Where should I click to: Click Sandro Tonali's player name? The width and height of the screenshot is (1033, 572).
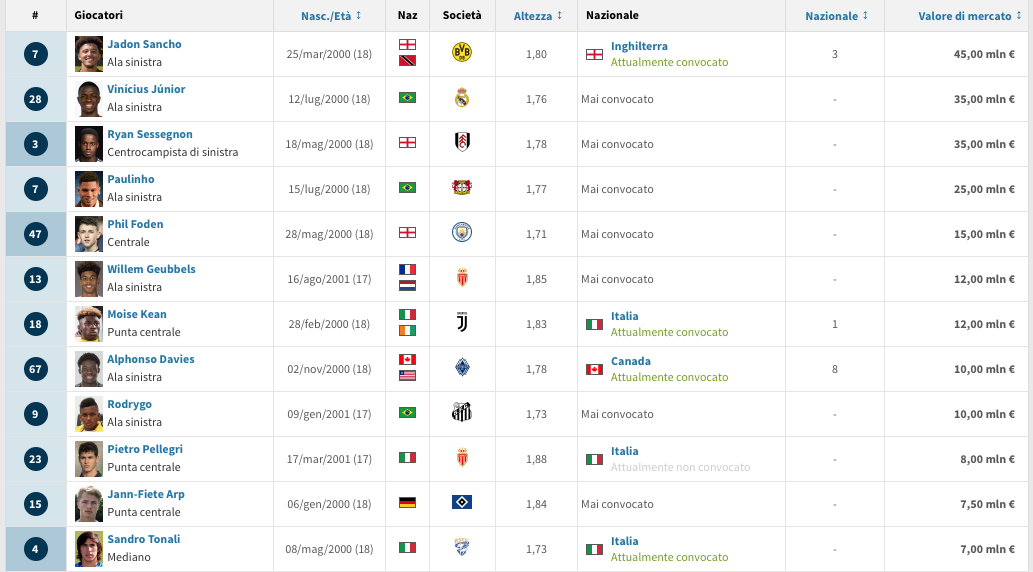click(144, 539)
